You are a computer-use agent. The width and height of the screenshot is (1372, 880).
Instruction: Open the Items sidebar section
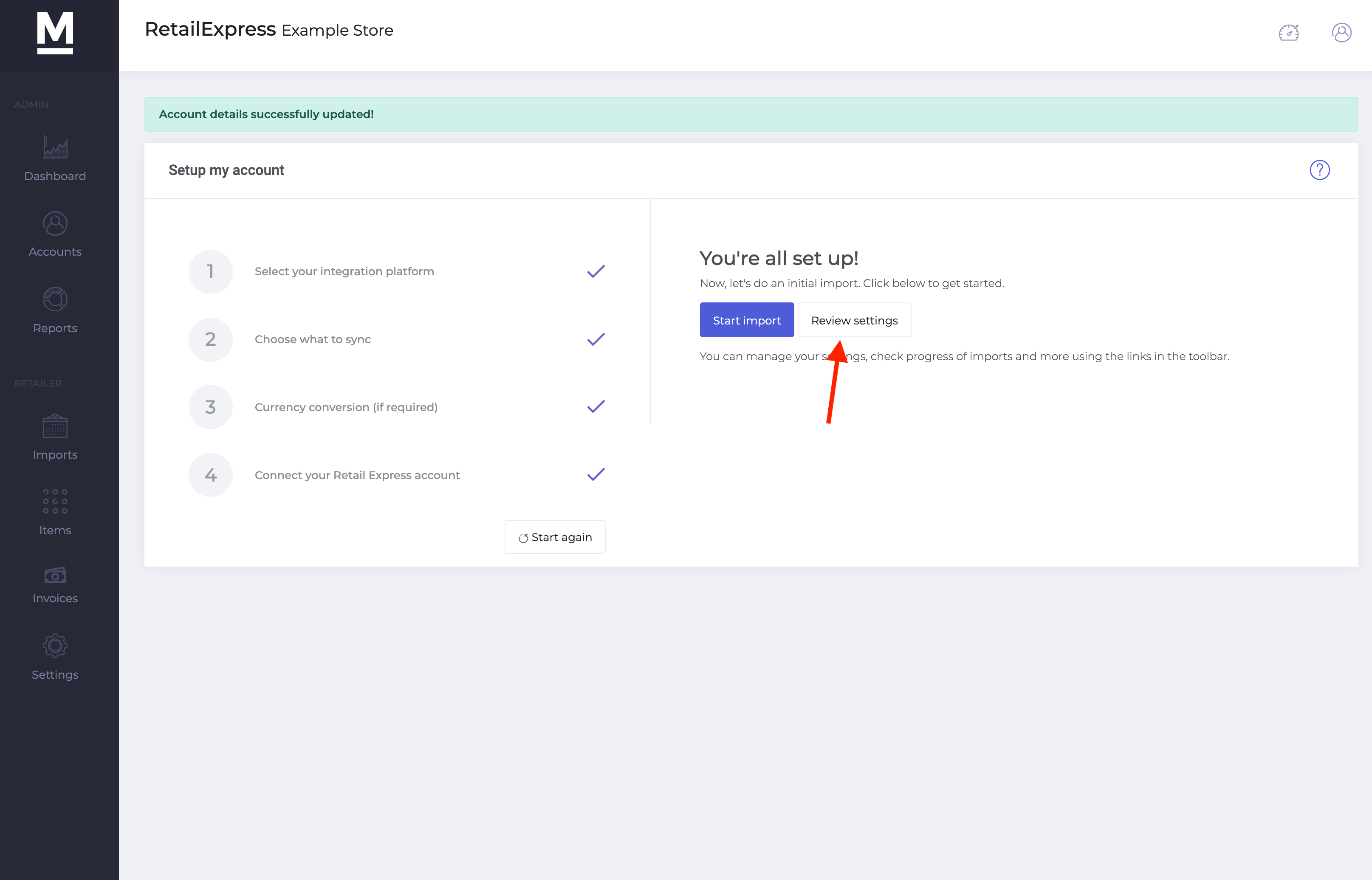(55, 513)
